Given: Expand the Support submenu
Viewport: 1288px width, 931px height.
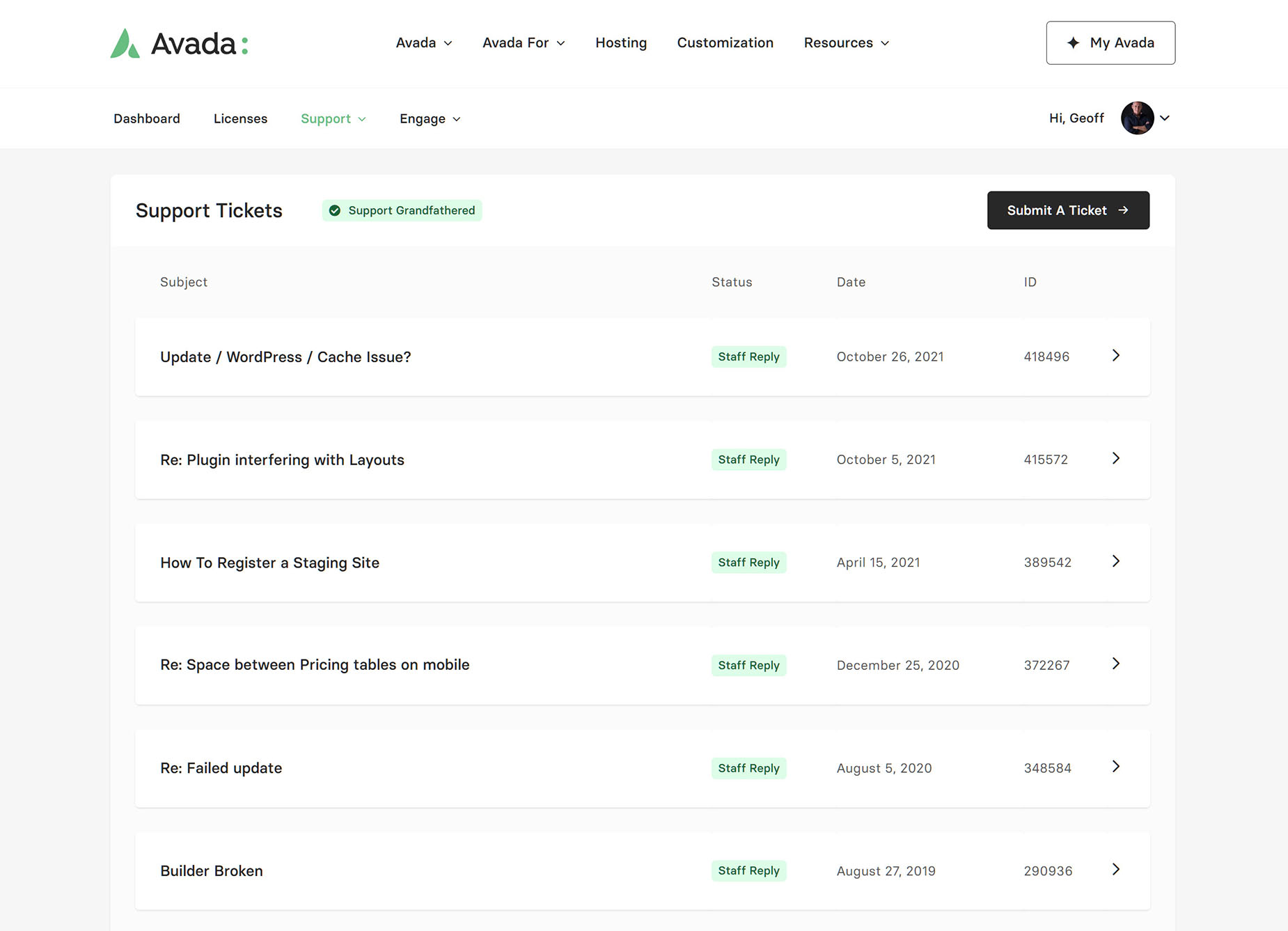Looking at the screenshot, I should (x=333, y=118).
